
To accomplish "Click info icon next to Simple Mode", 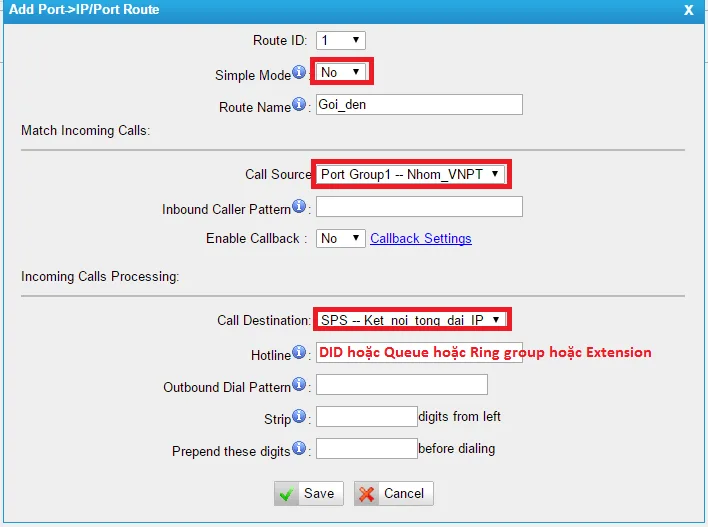I will 299,74.
